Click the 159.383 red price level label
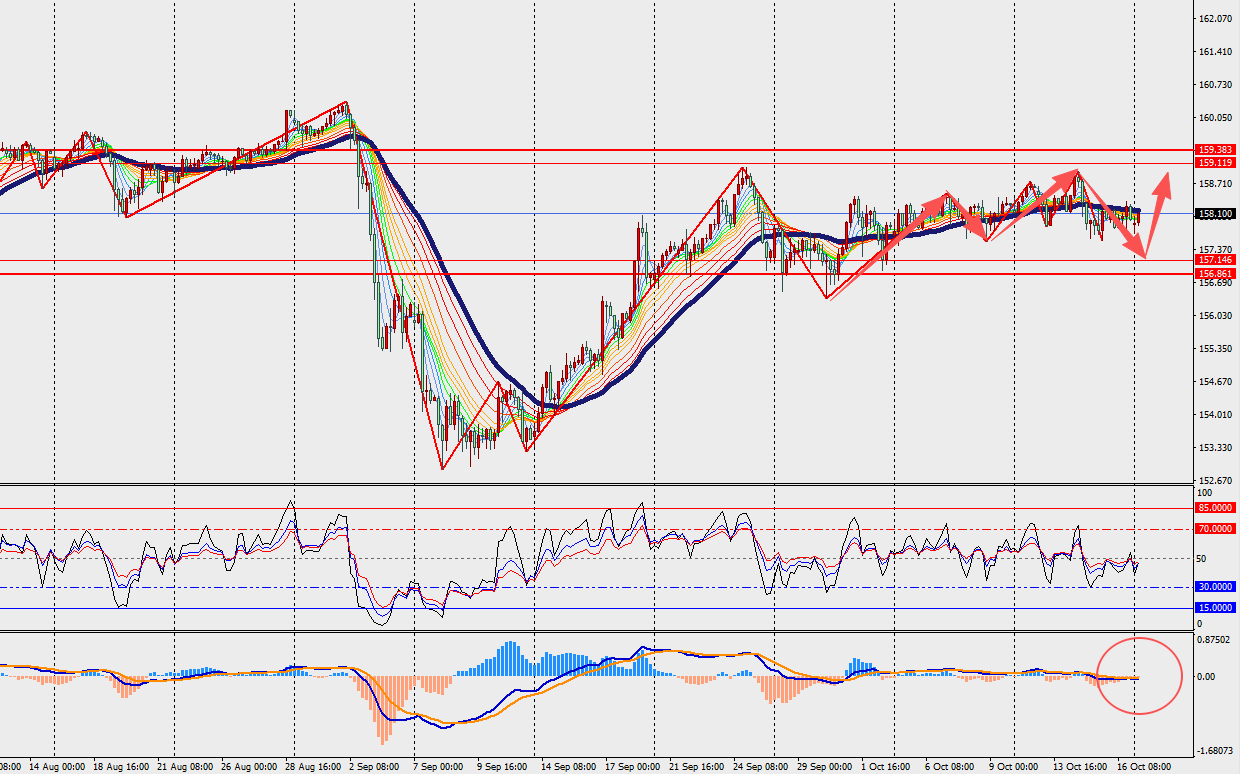 click(x=1216, y=150)
